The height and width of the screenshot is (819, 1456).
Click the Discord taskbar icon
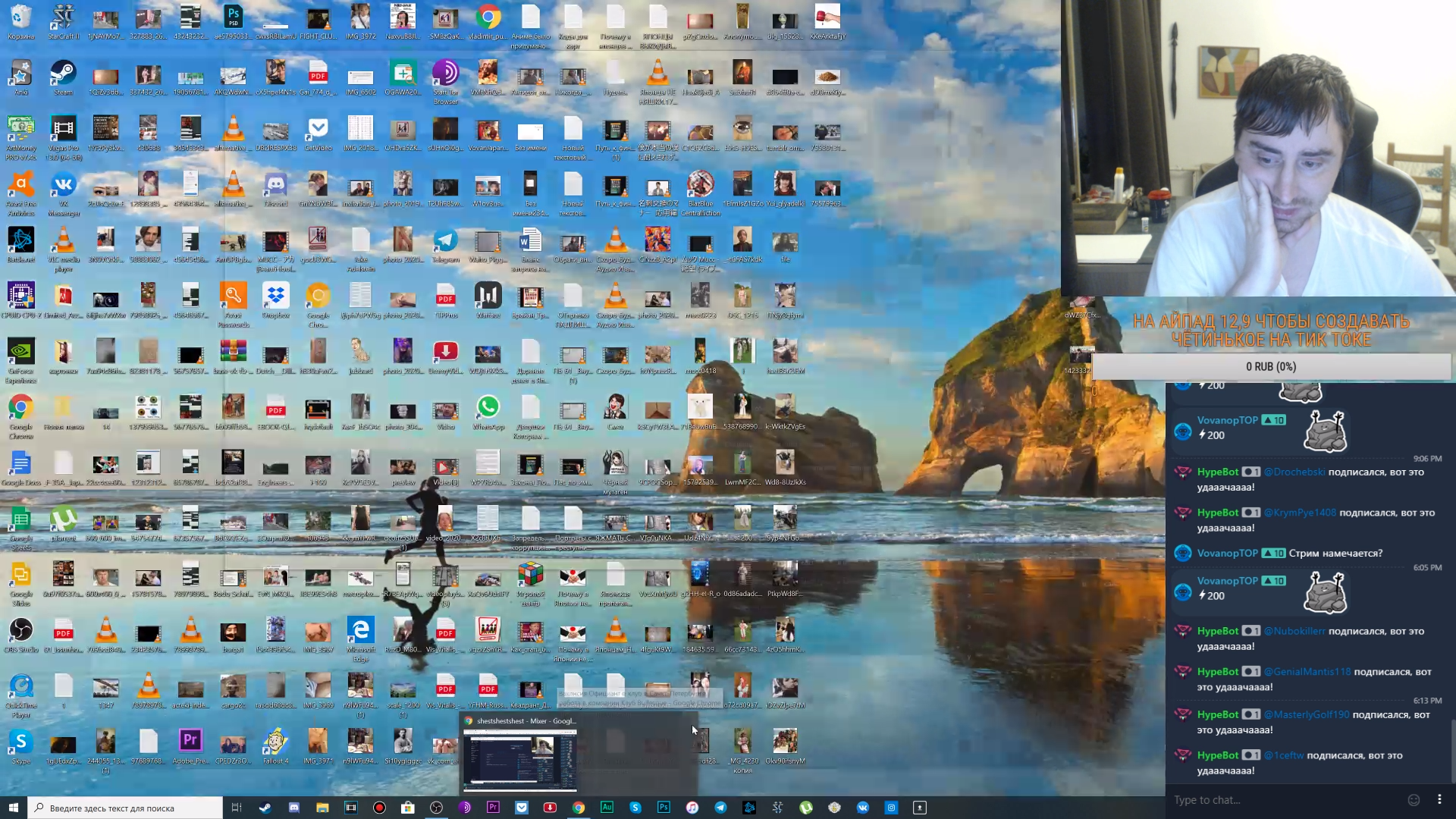293,808
